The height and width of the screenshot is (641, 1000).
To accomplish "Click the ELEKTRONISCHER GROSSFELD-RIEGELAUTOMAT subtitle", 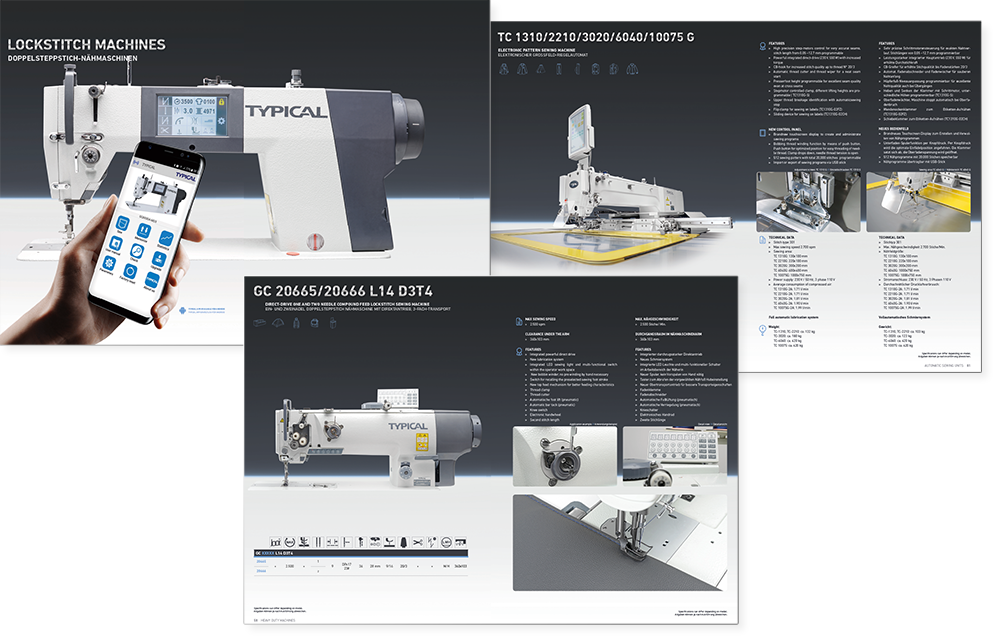I will [543, 55].
